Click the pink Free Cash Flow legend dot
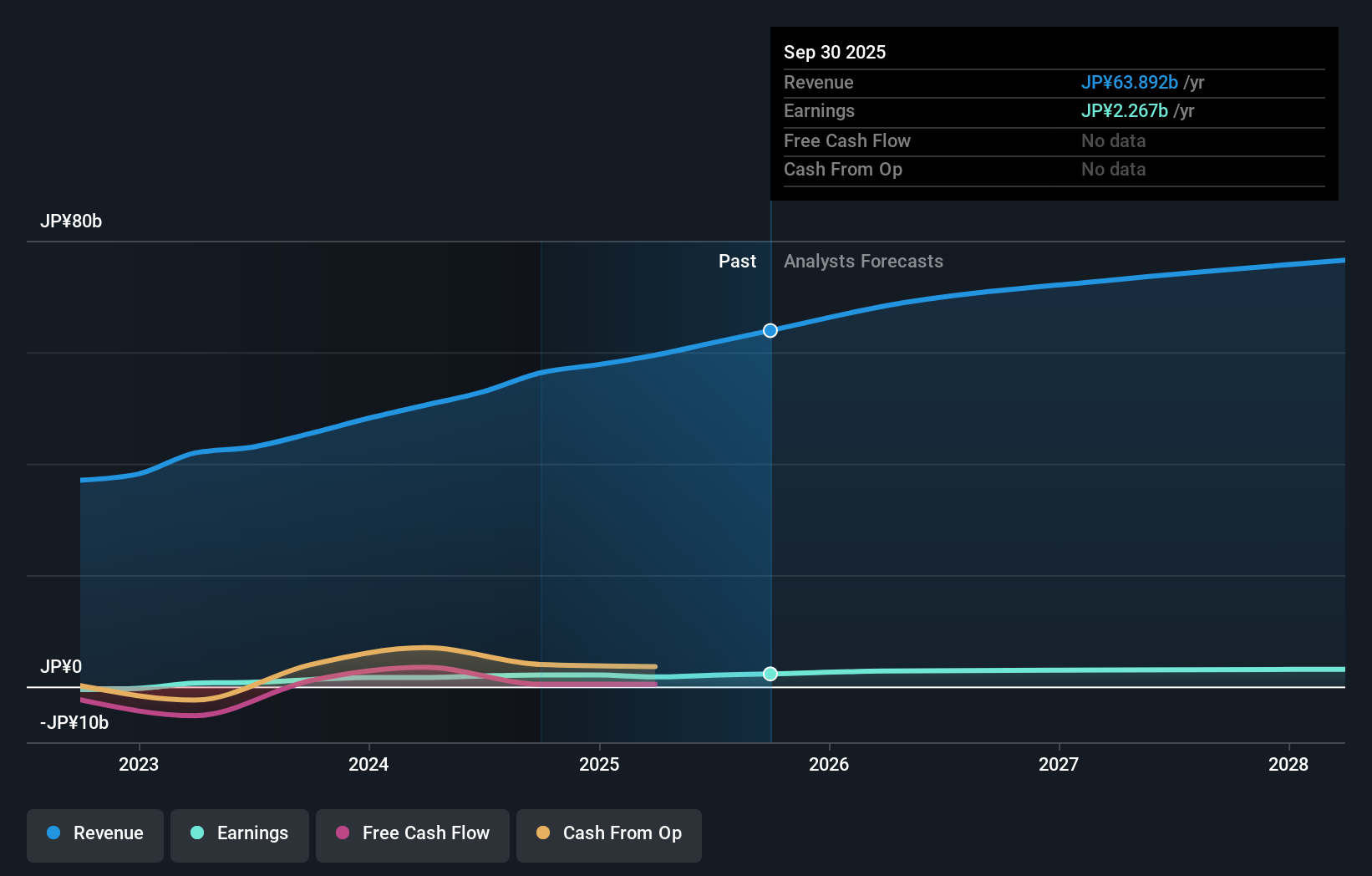Image resolution: width=1372 pixels, height=876 pixels. coord(342,833)
